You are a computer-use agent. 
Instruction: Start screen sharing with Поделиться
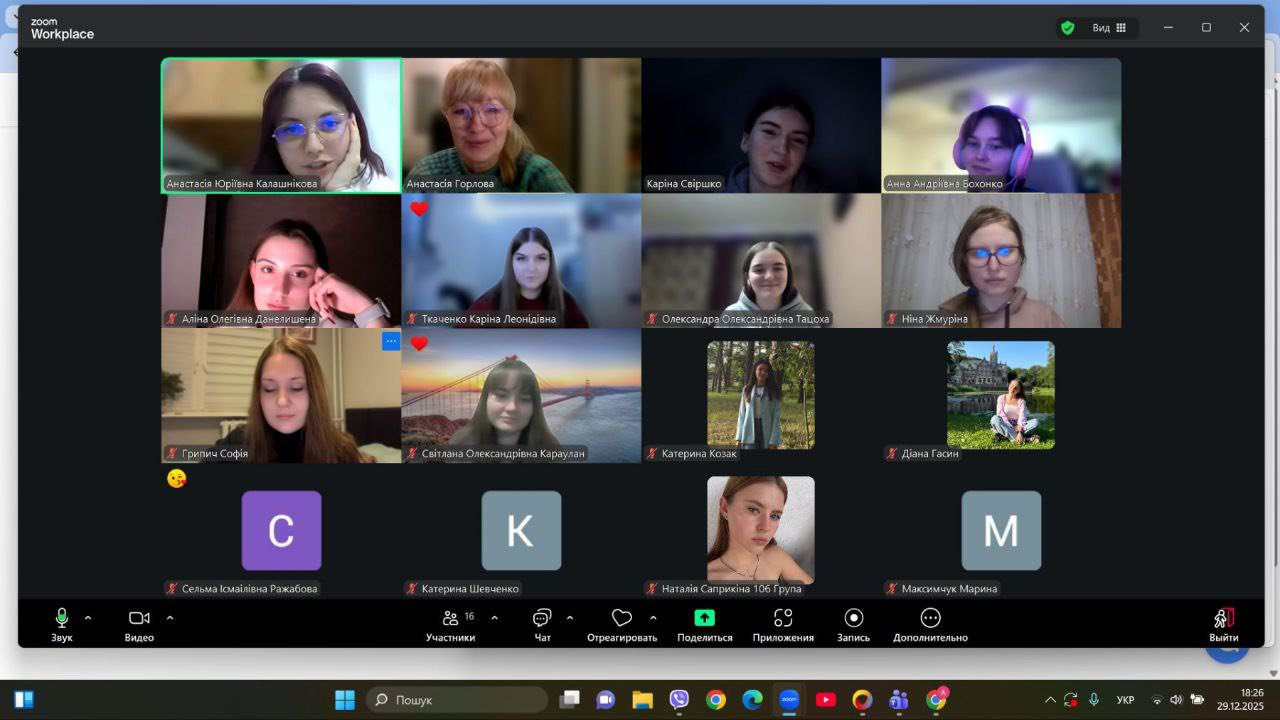tap(705, 625)
